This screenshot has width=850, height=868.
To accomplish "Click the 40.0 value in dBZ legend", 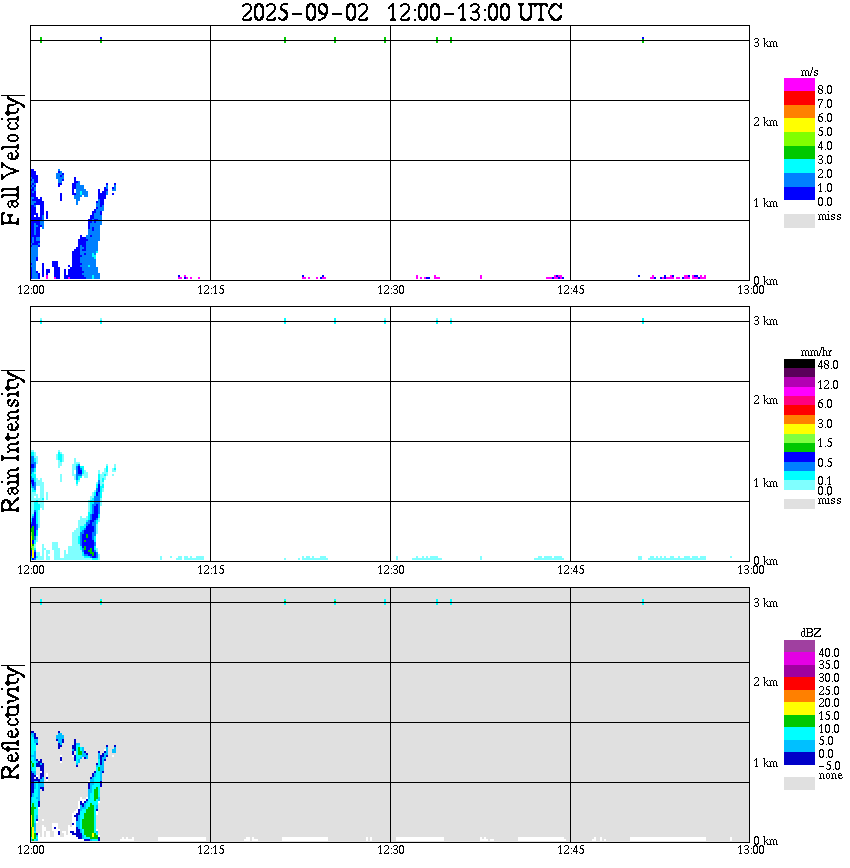I will (x=829, y=653).
